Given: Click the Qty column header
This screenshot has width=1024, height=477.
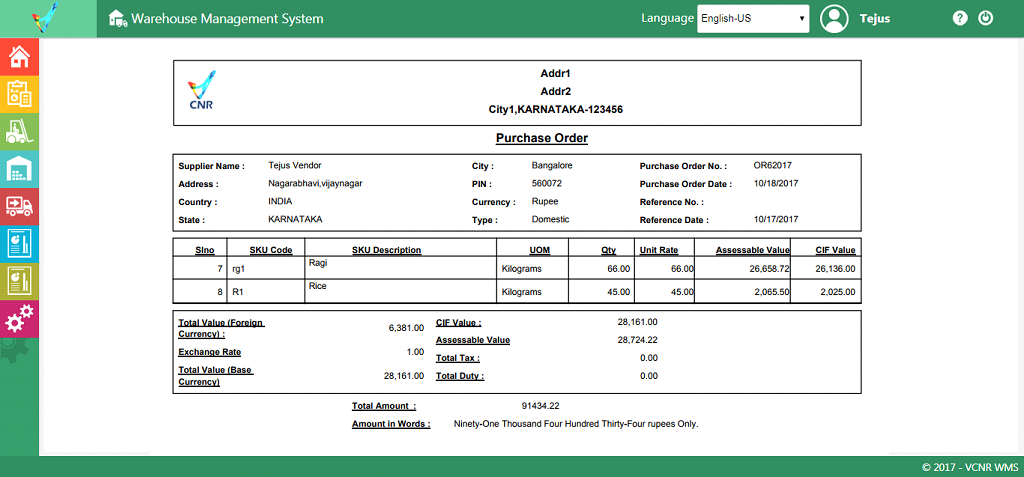Looking at the screenshot, I should tap(609, 250).
